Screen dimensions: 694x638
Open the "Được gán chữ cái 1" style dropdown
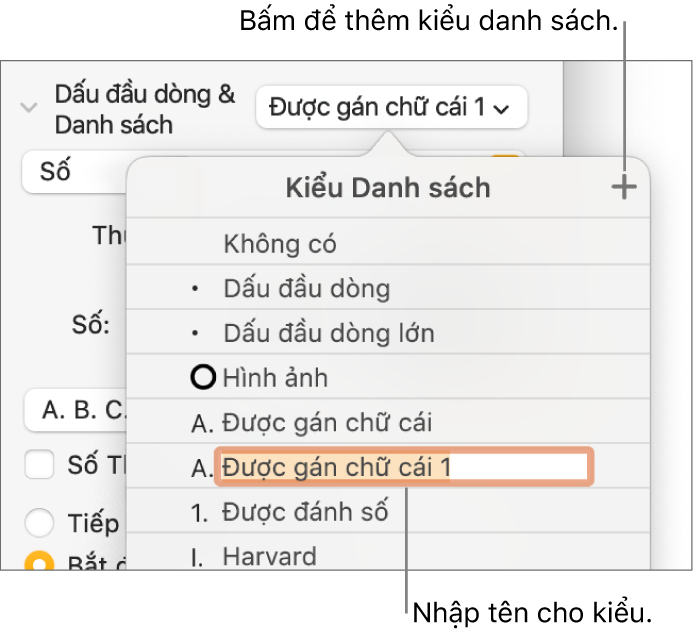pyautogui.click(x=391, y=107)
